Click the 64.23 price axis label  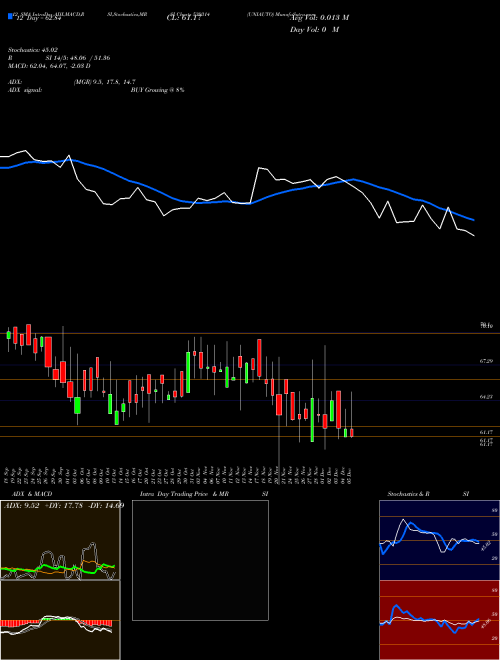(486, 397)
